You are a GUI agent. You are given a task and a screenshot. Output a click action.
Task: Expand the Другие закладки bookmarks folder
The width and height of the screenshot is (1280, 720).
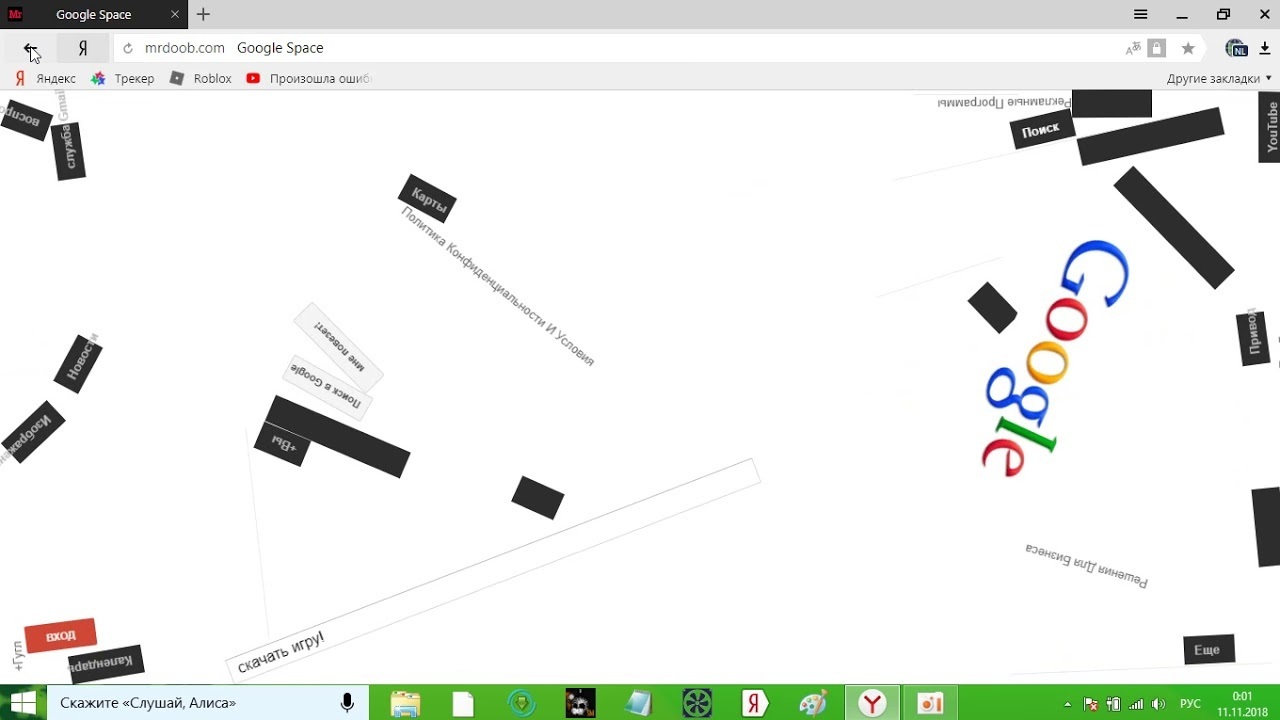point(1218,78)
